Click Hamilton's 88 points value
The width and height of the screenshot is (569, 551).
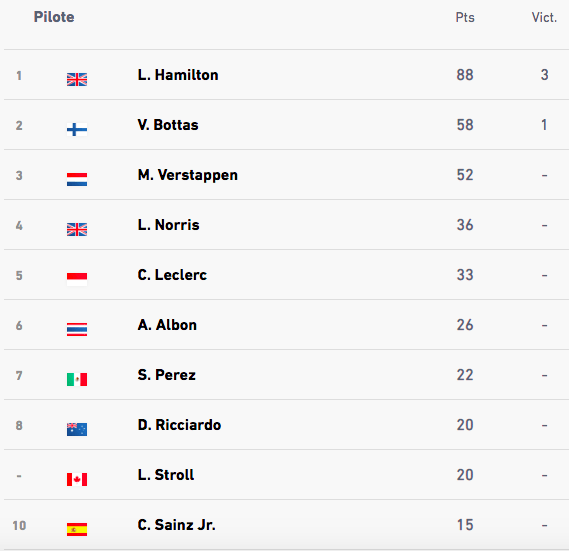coord(465,75)
